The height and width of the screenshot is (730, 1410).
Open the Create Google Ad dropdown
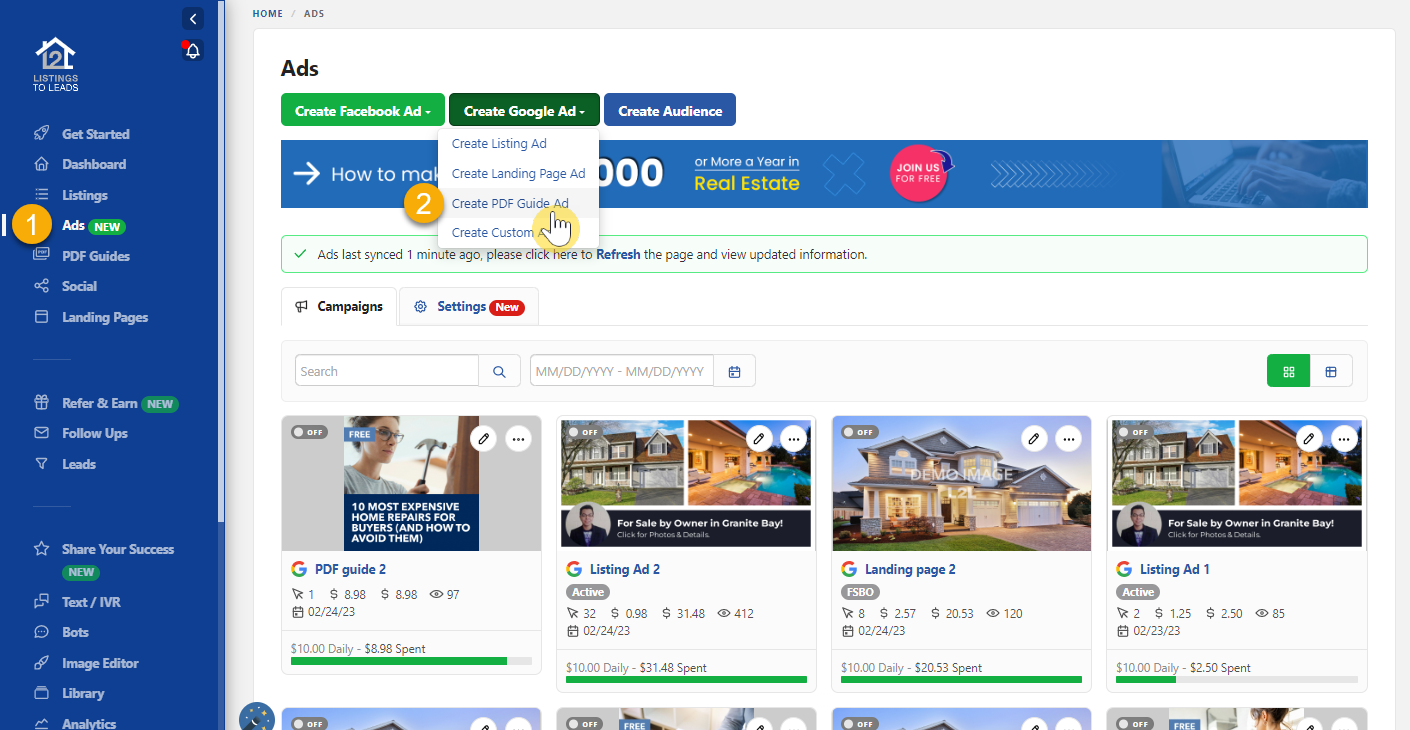pos(523,109)
